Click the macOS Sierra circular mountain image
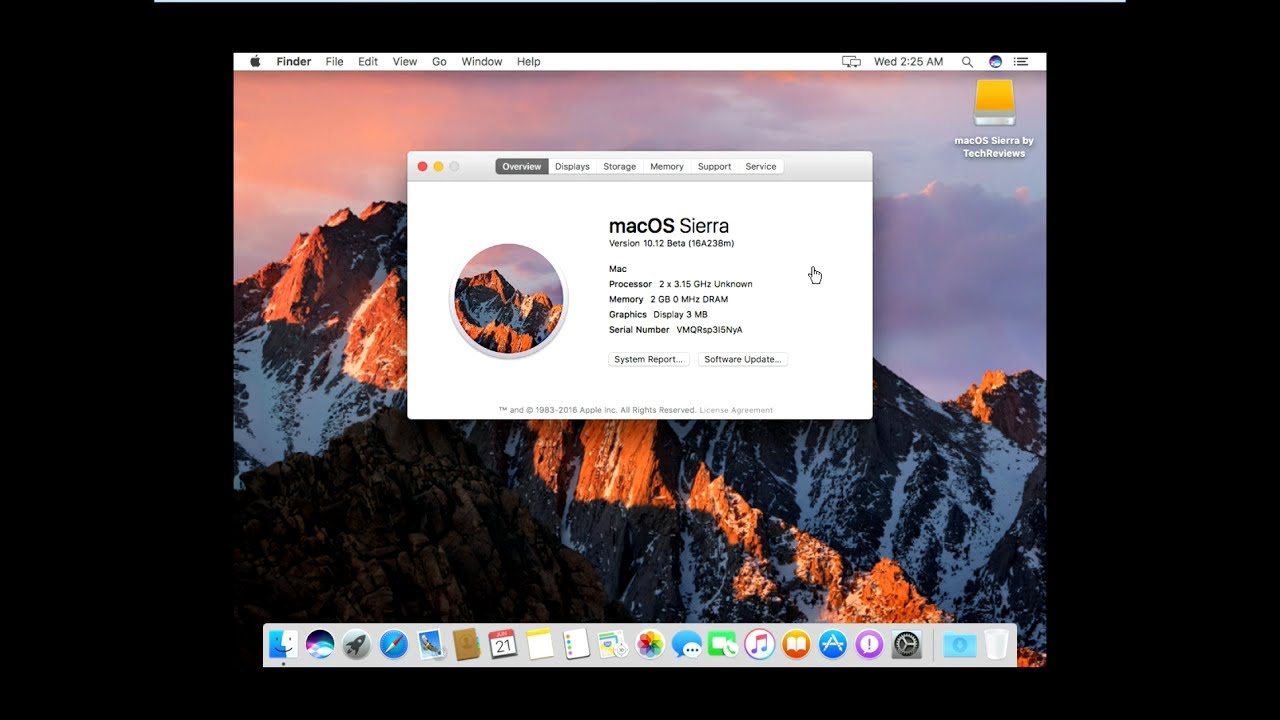This screenshot has width=1280, height=720. point(509,299)
